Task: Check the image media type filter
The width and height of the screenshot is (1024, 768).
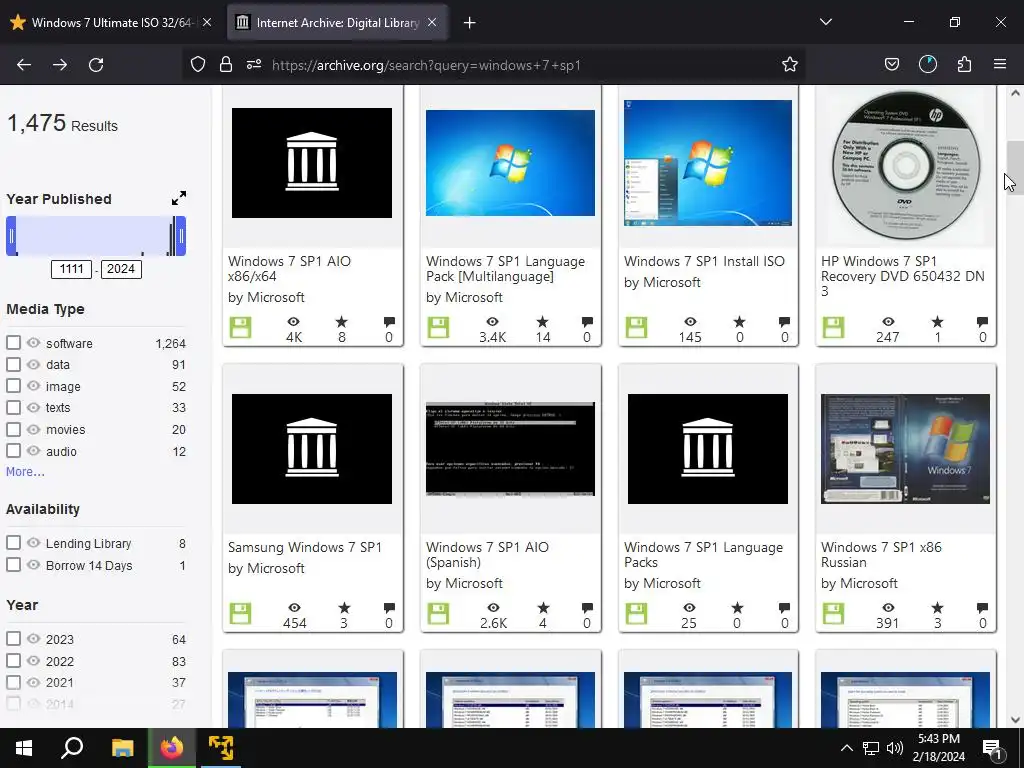Action: 13,385
